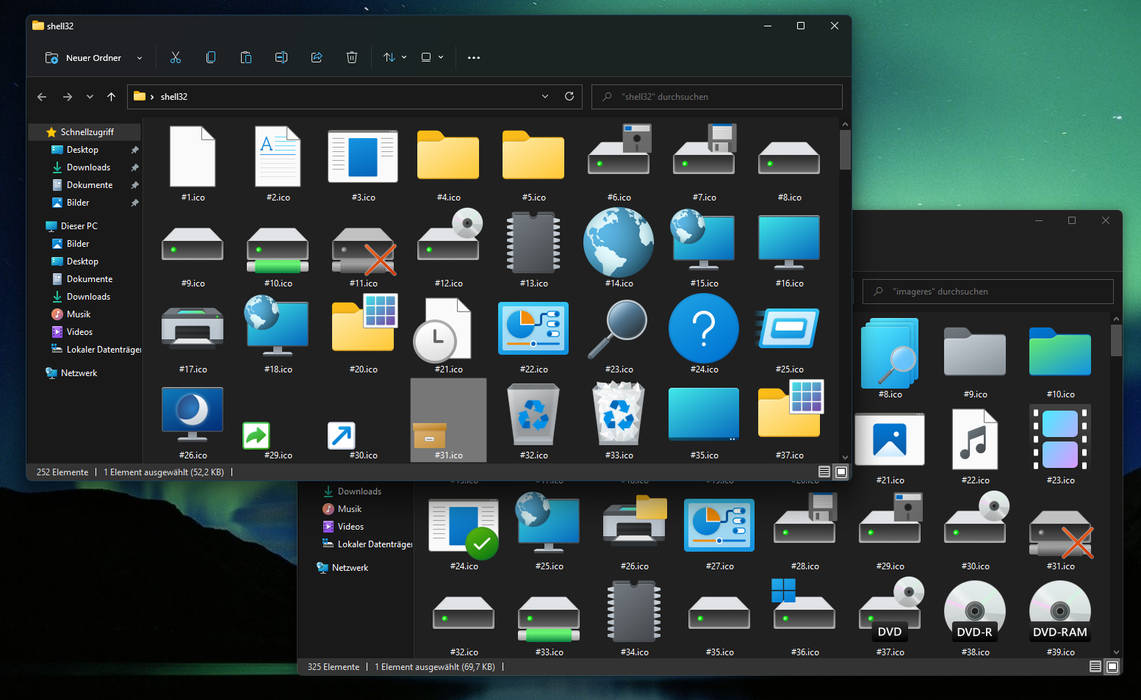Switch imageres window to details view
Viewport: 1141px width, 700px height.
1095,667
